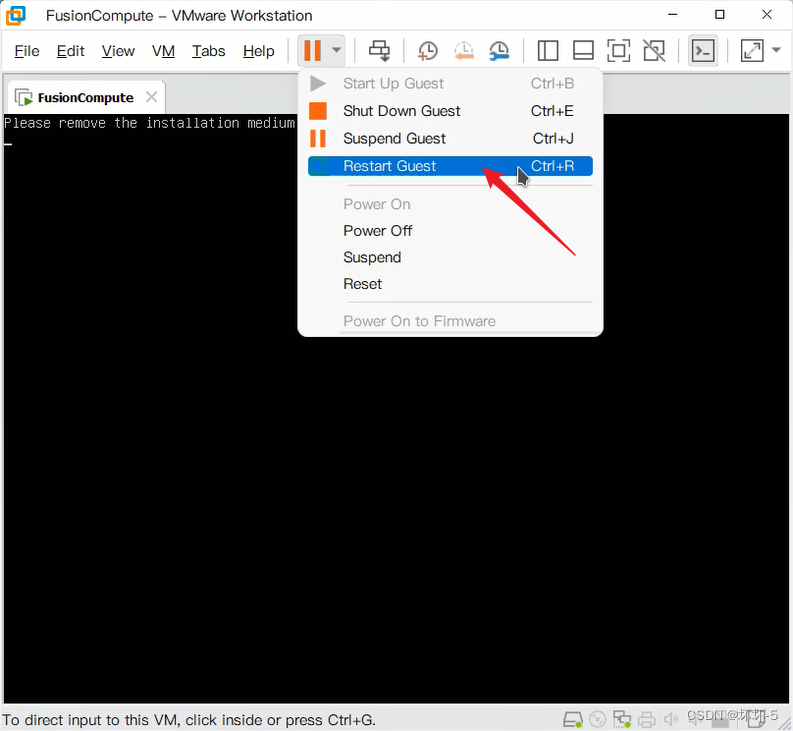
Task: Enter full screen mode icon
Action: tap(619, 51)
